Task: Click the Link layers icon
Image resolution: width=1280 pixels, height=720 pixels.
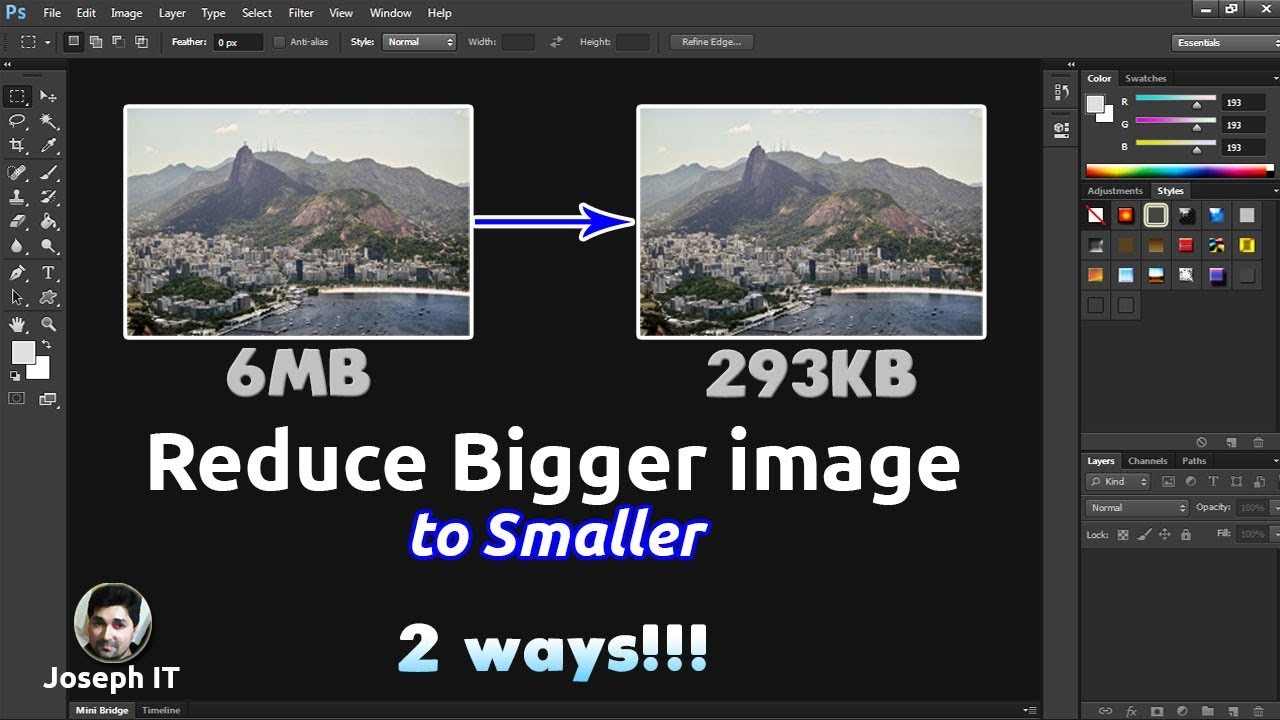Action: click(1105, 711)
